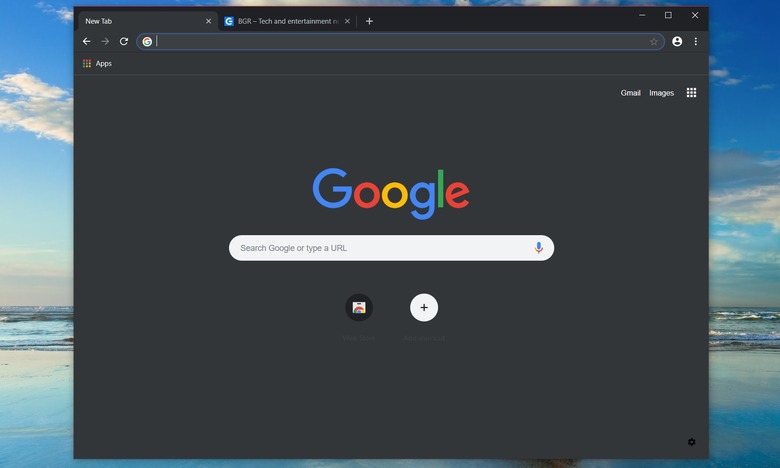Close the Chrome window
The width and height of the screenshot is (780, 468).
[695, 15]
